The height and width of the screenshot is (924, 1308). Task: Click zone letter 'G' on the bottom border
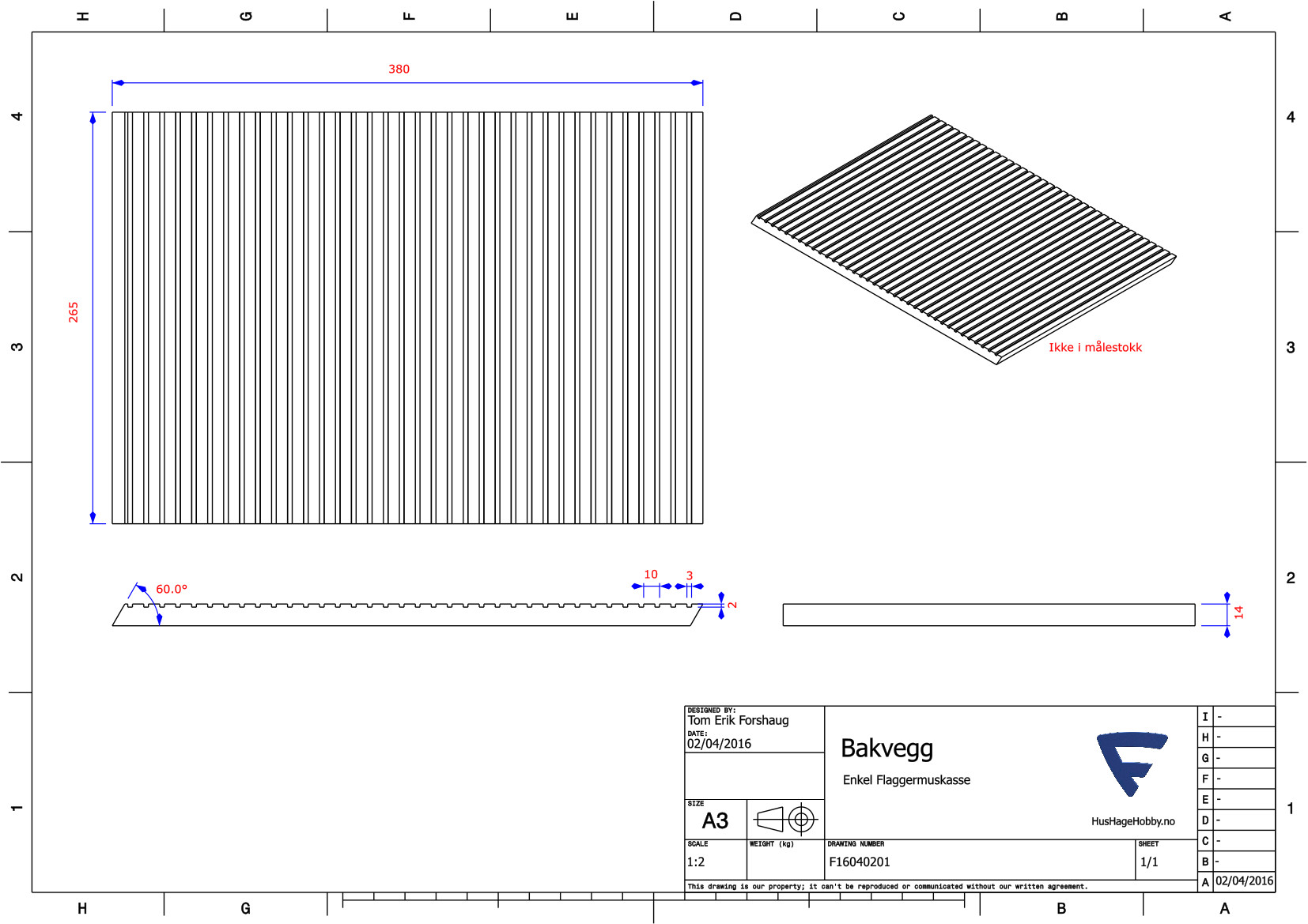[x=245, y=908]
